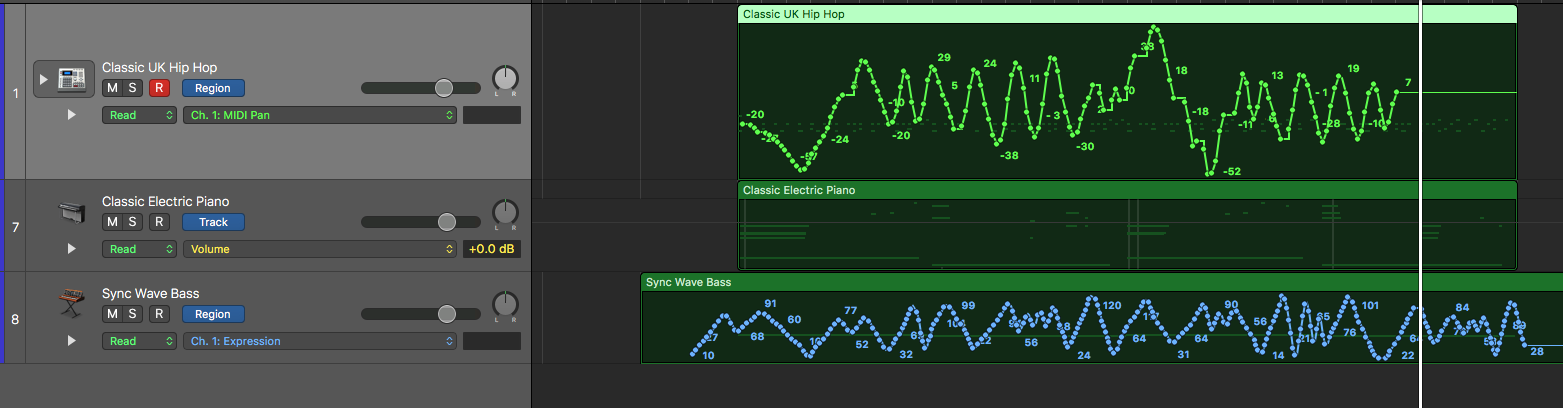Mute the Sync Wave Bass track
Viewport: 1563px width, 408px height.
112,314
